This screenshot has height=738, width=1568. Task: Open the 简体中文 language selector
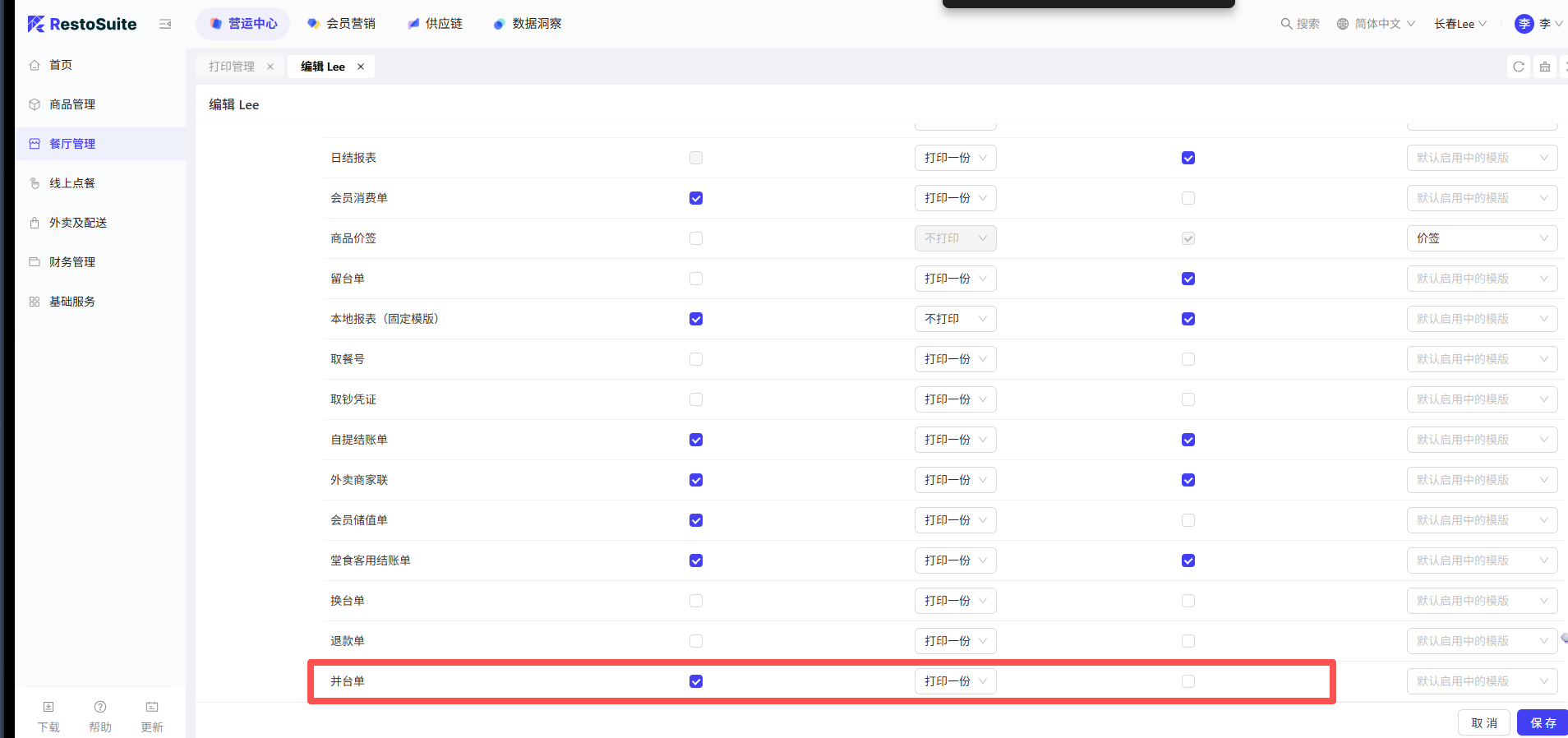pos(1376,24)
